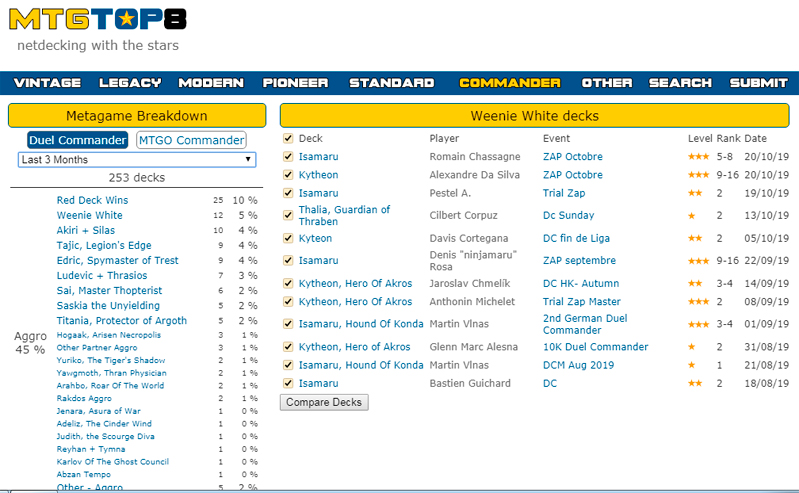Open the 10K Duel Commander event
Image resolution: width=799 pixels, height=493 pixels.
coord(596,347)
